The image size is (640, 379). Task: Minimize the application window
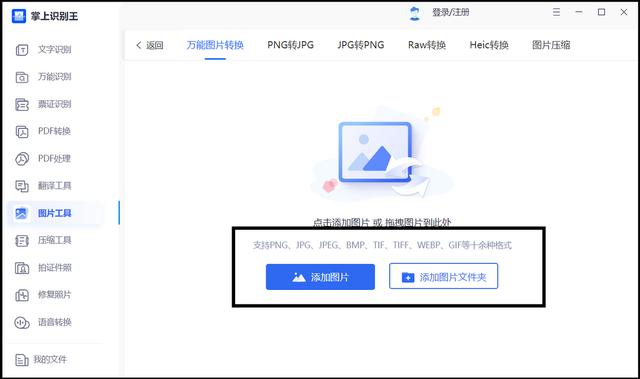pos(579,12)
